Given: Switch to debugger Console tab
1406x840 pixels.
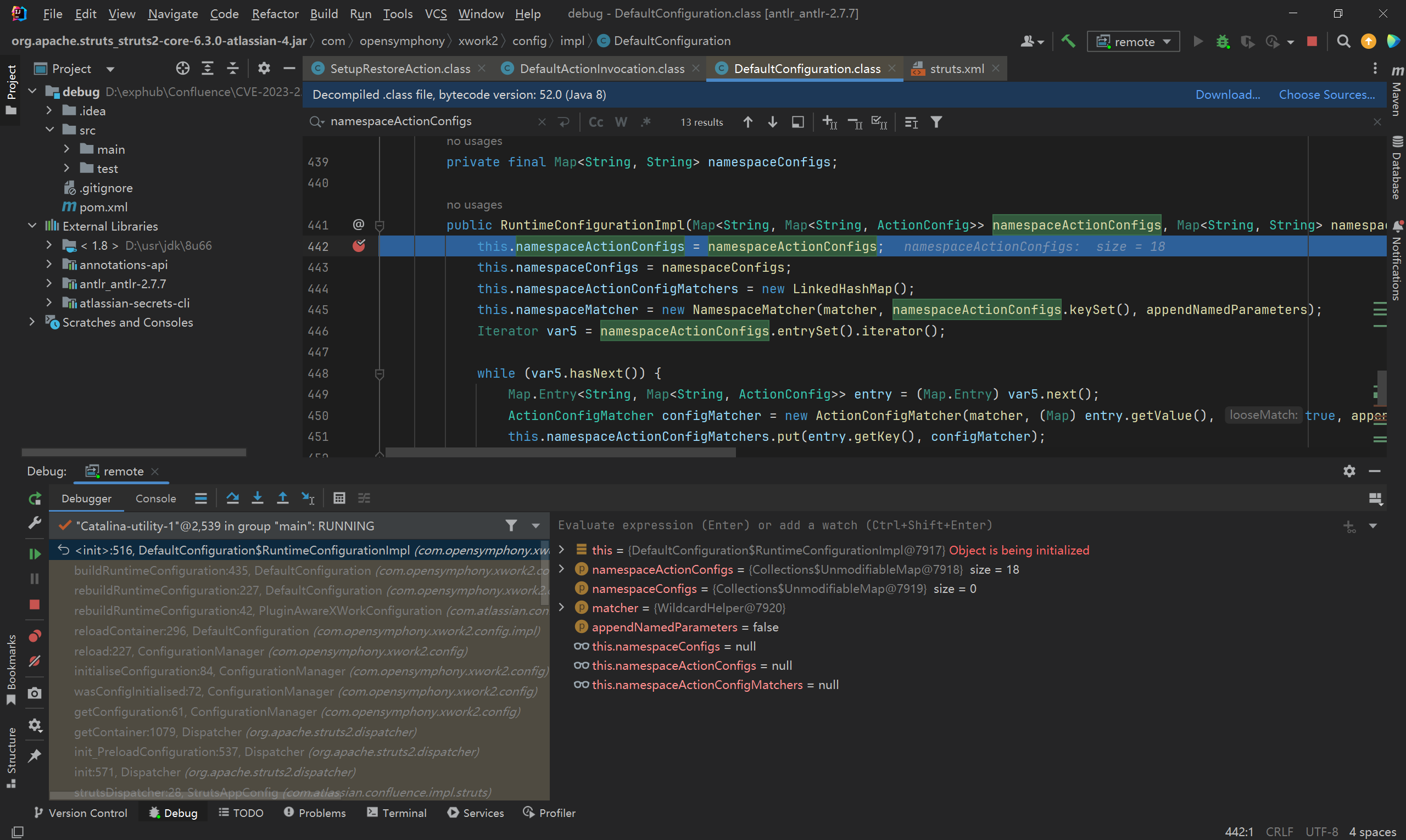Looking at the screenshot, I should coord(156,498).
